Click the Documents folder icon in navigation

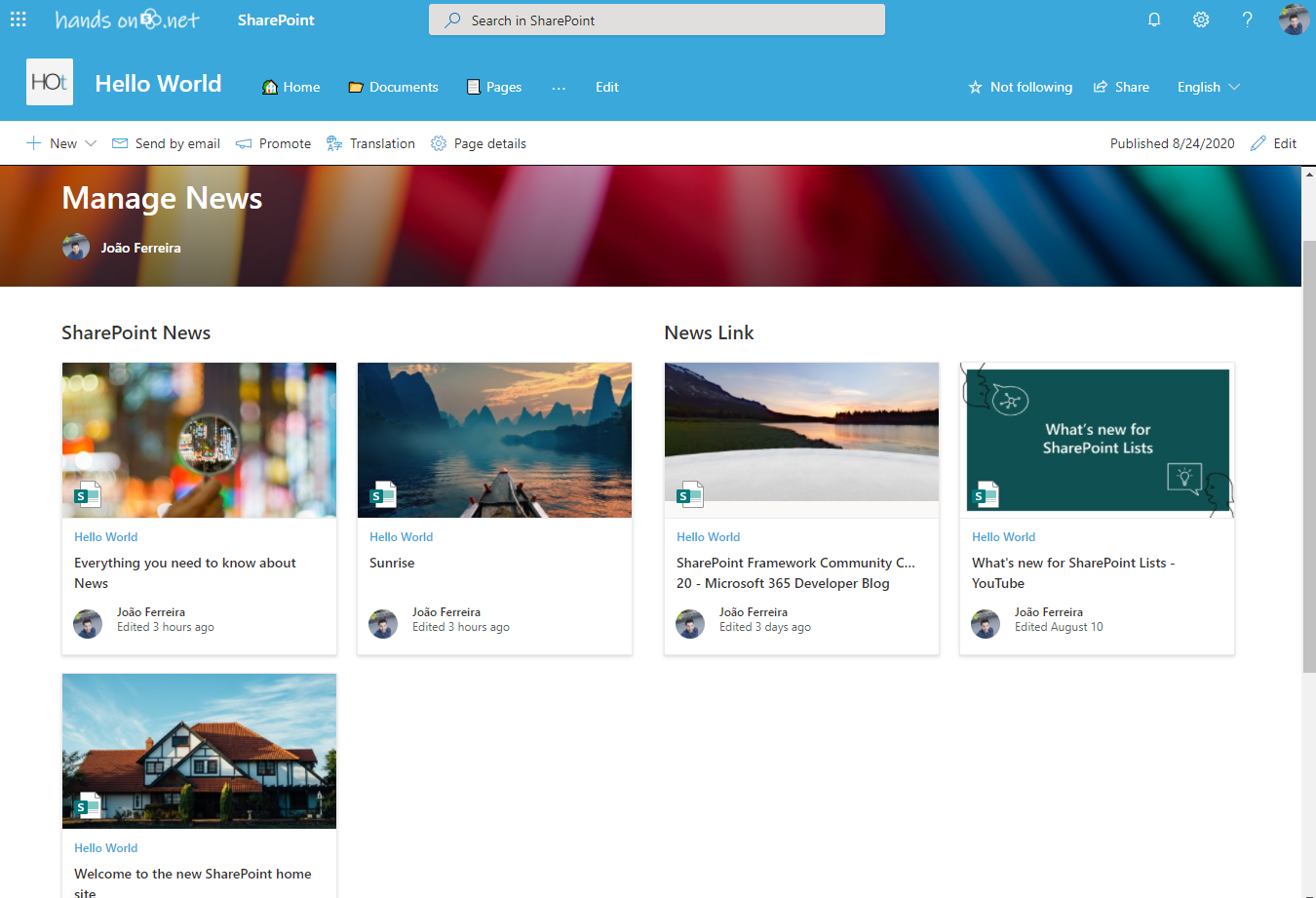point(356,87)
